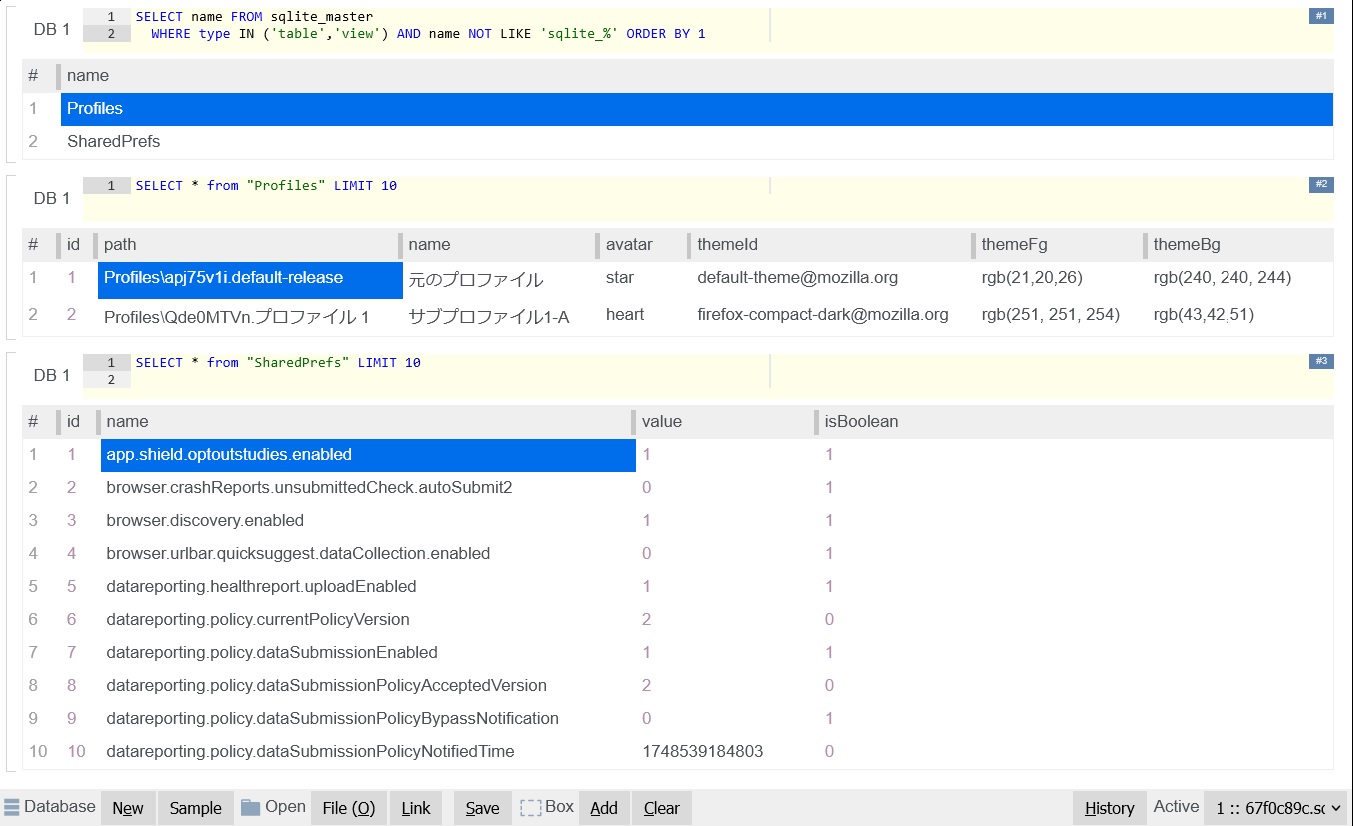
Task: Click the #2 box badge
Action: pyautogui.click(x=1320, y=185)
